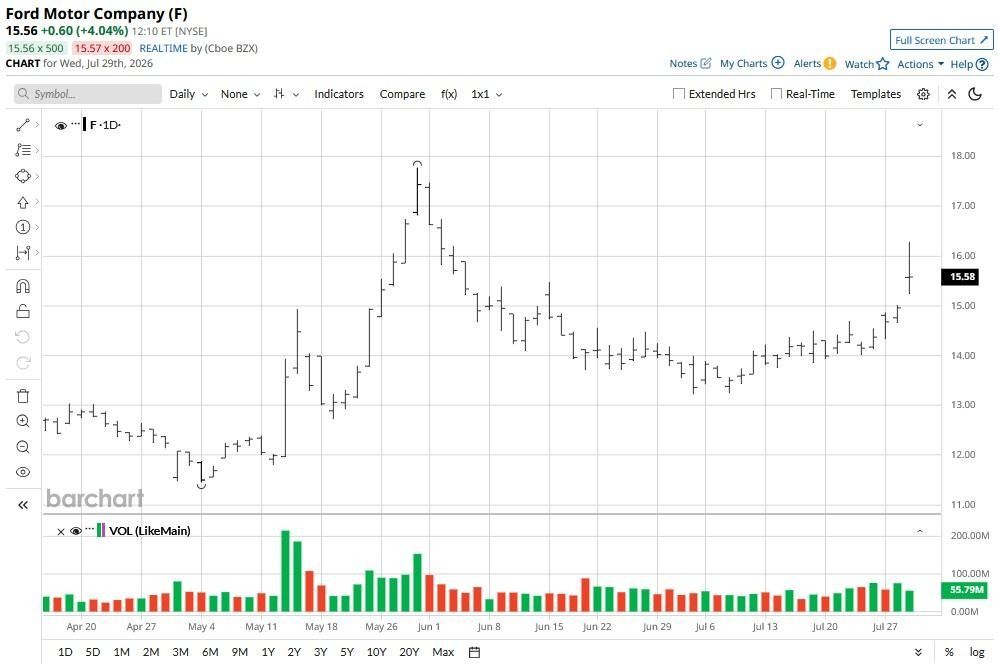
Task: Switch to dark mode moon icon
Action: [974, 94]
